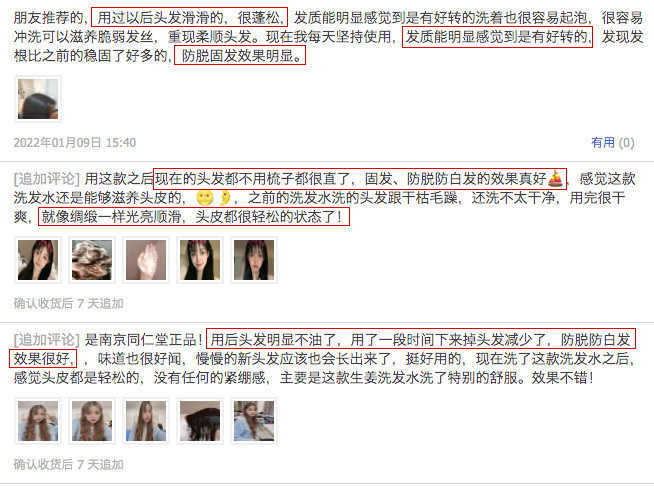Open the dark hair back-view thumbnail
Image resolution: width=654 pixels, height=487 pixels.
pos(200,421)
